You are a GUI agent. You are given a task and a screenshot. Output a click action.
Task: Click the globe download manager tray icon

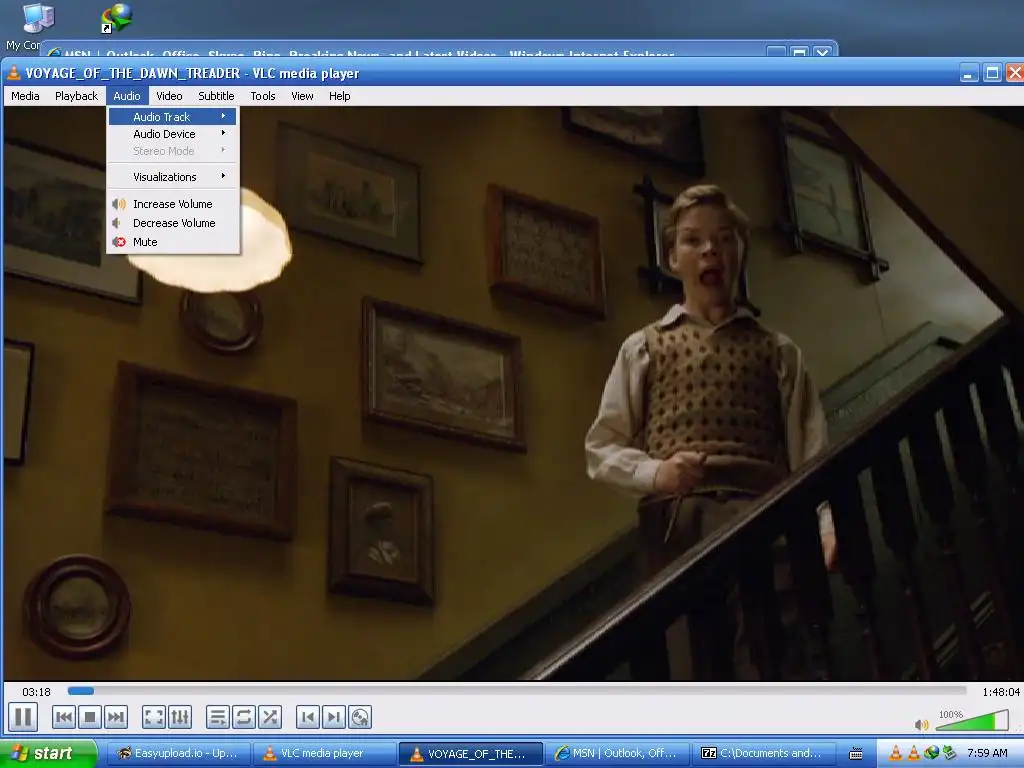tap(931, 754)
